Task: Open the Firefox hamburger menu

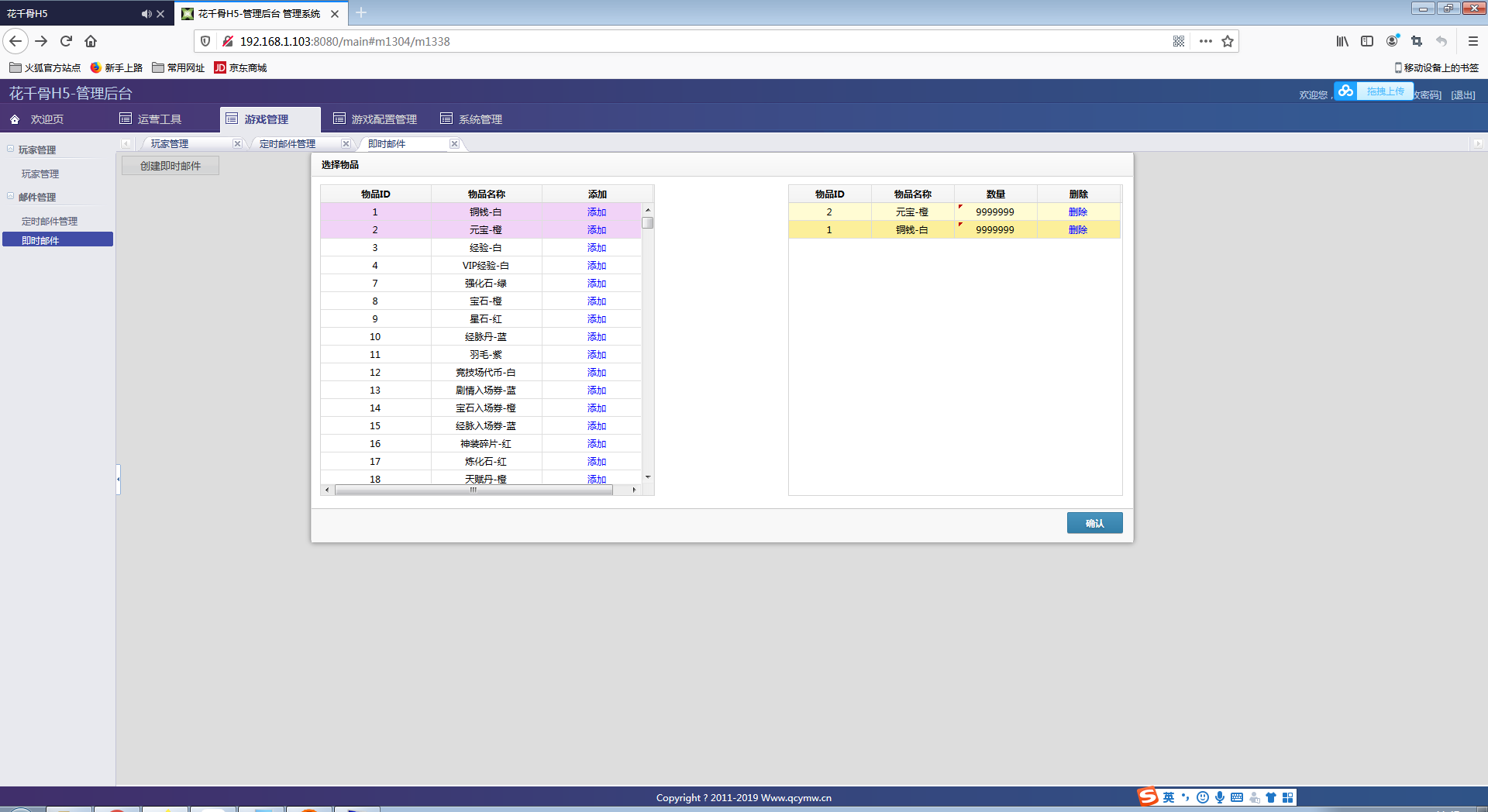Action: pyautogui.click(x=1473, y=41)
